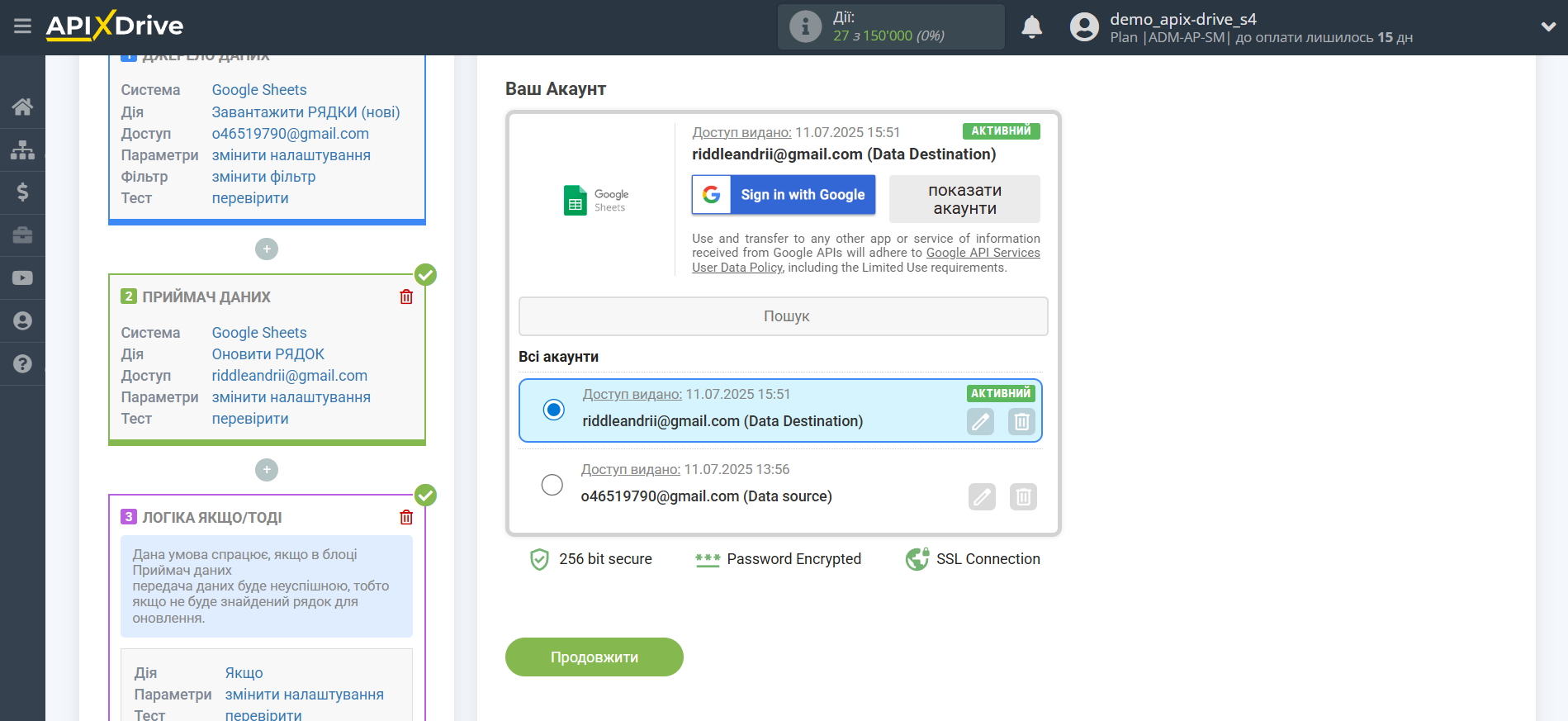Click Sign in with Google
This screenshot has width=1568, height=721.
point(784,195)
